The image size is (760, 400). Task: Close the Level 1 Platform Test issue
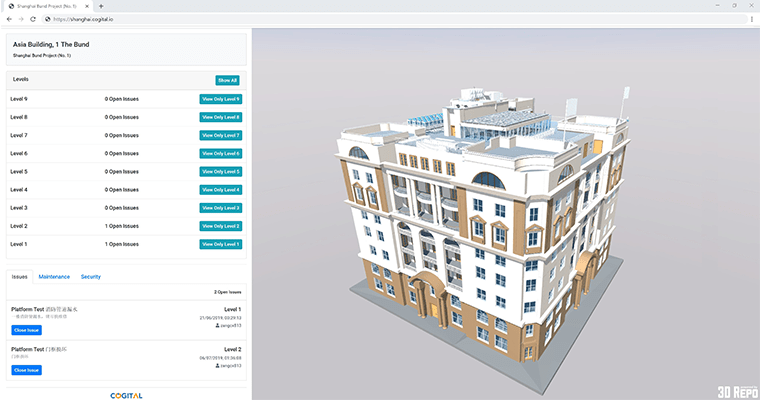click(27, 330)
